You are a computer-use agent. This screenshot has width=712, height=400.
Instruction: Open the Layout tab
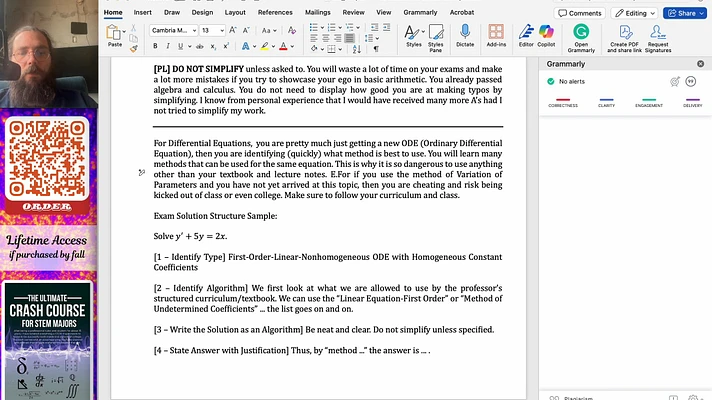235,12
